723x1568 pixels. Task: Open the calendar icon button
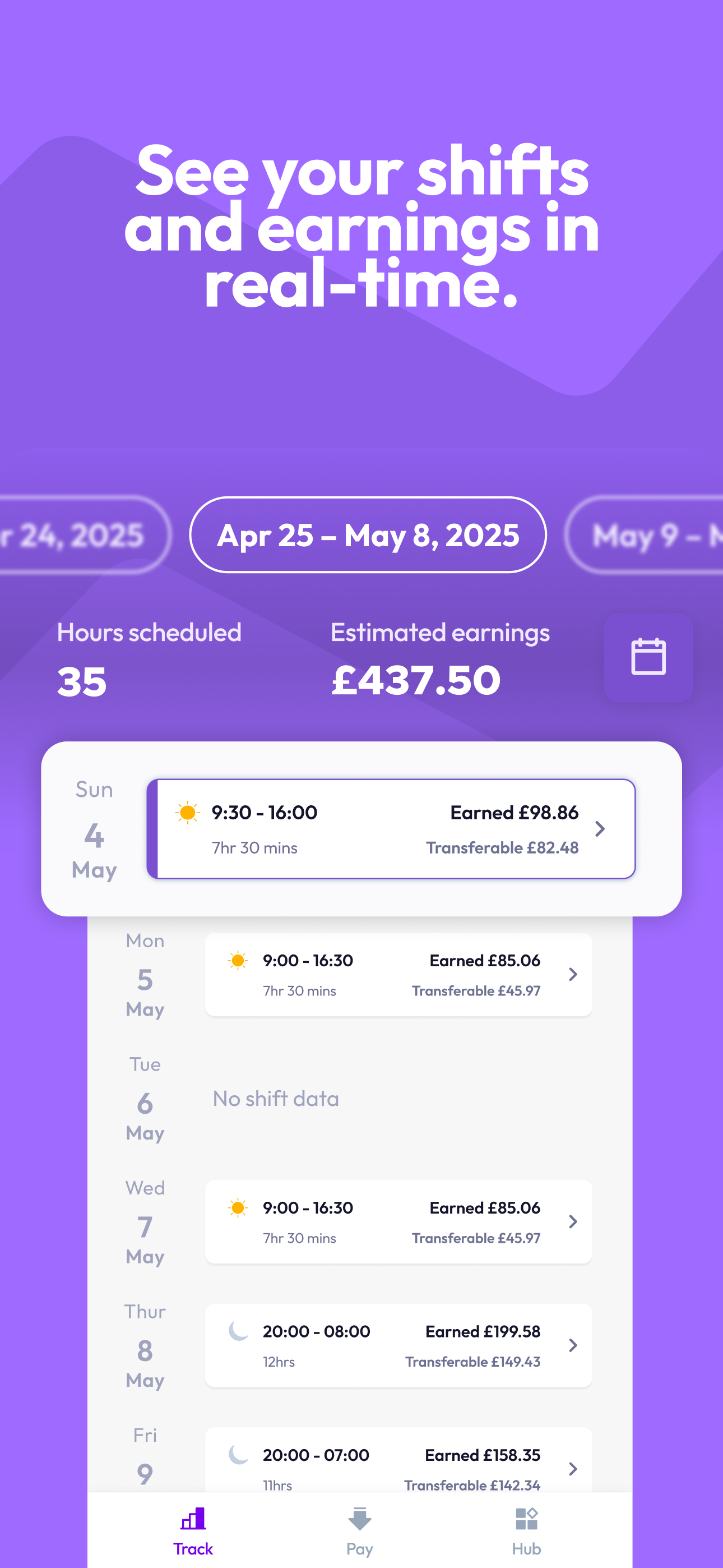648,657
